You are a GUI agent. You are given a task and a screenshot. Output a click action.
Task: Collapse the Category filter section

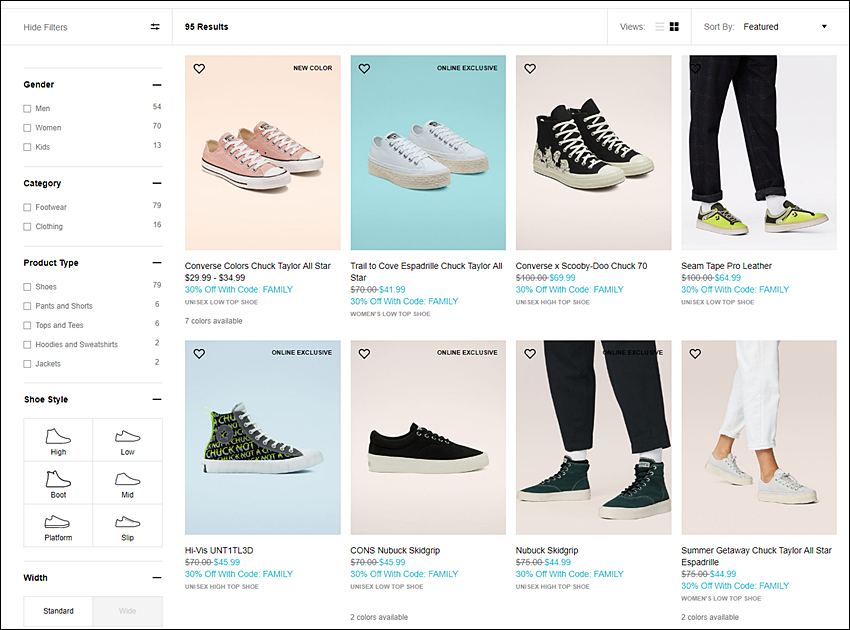click(x=157, y=183)
